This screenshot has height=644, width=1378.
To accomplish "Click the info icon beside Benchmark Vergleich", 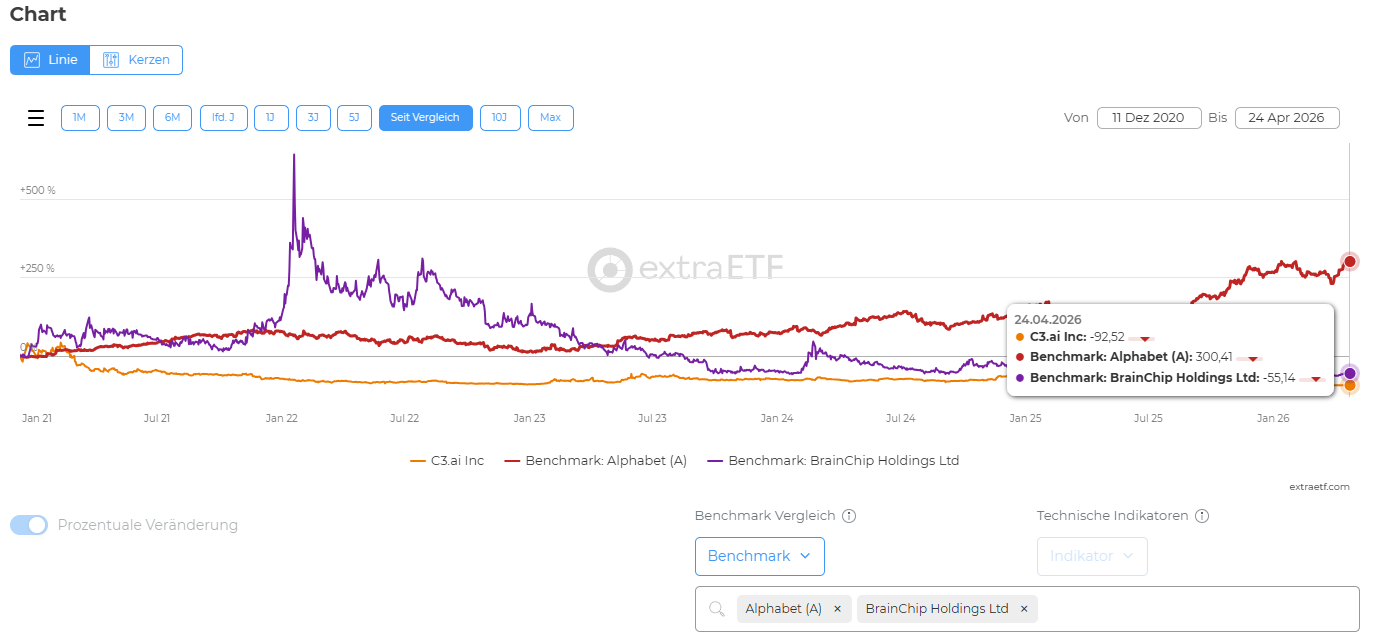I will [x=849, y=516].
